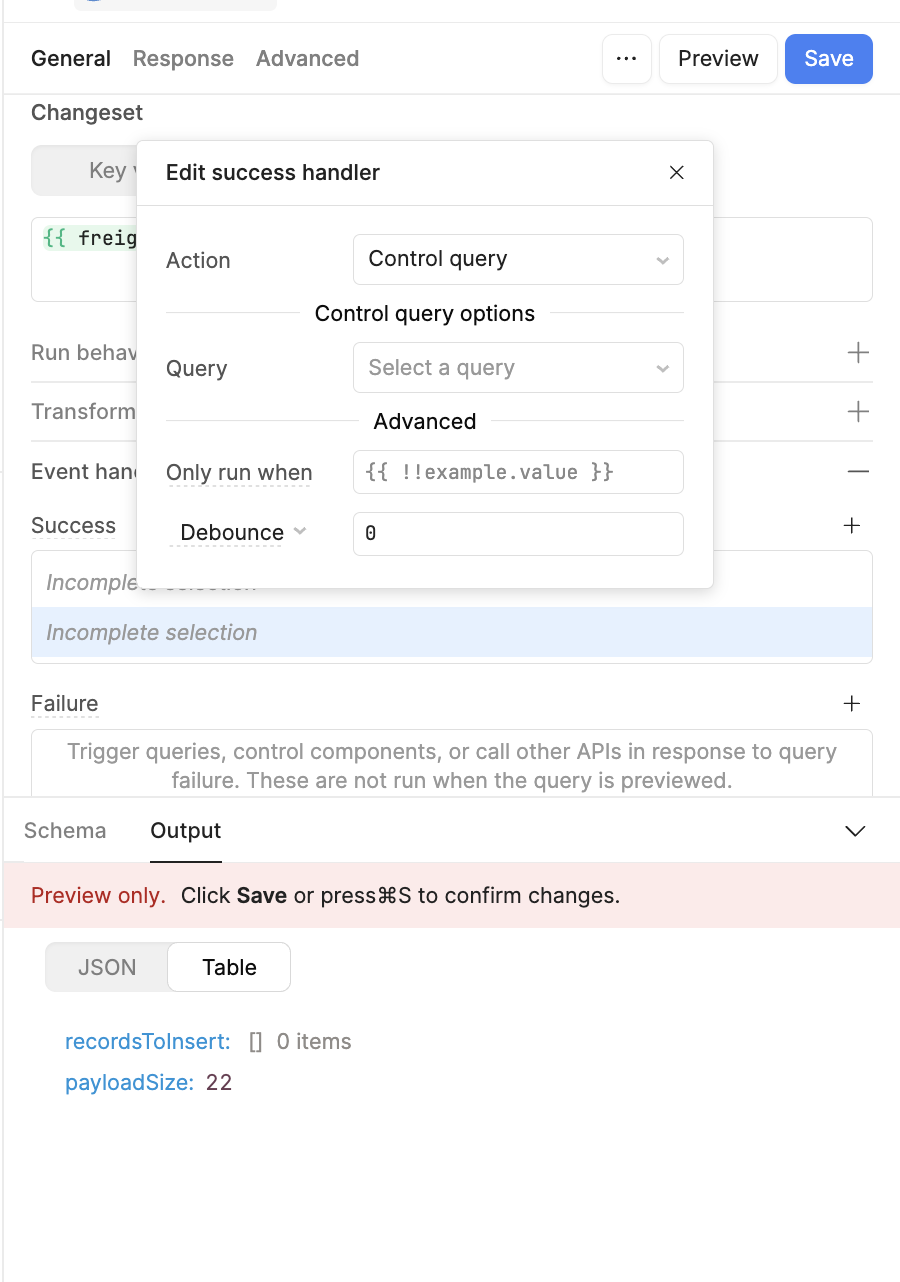Open the Debounce type dropdown
This screenshot has height=1282, width=900.
(x=243, y=533)
